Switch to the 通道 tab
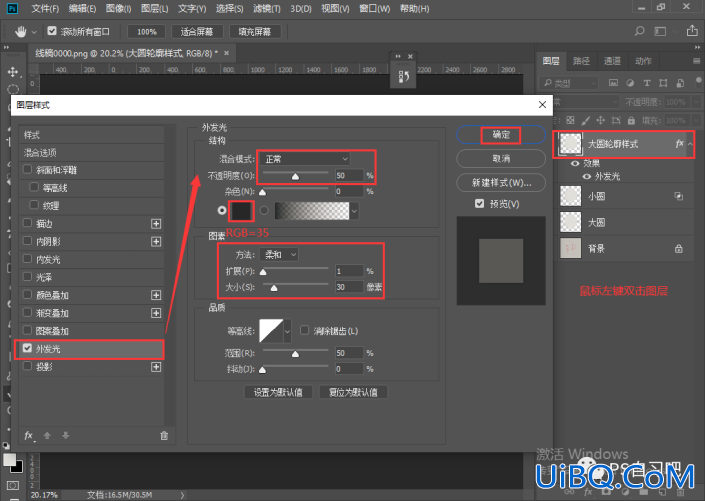The image size is (705, 501). coord(612,61)
